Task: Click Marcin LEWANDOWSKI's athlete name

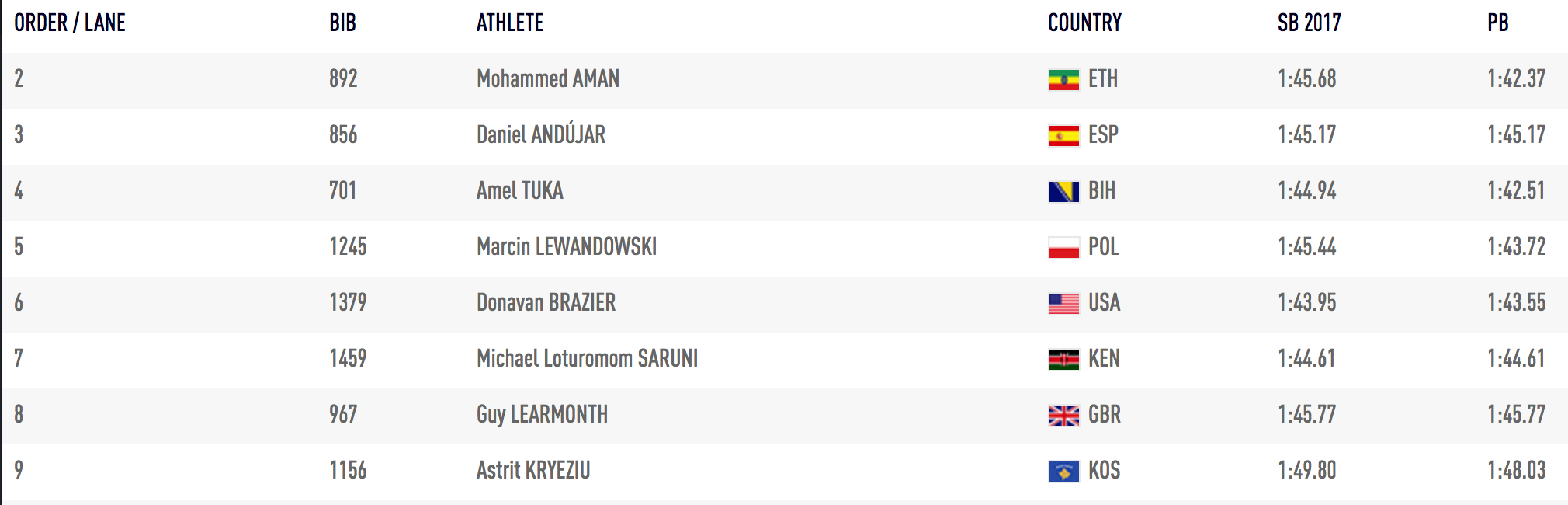Action: pos(566,247)
